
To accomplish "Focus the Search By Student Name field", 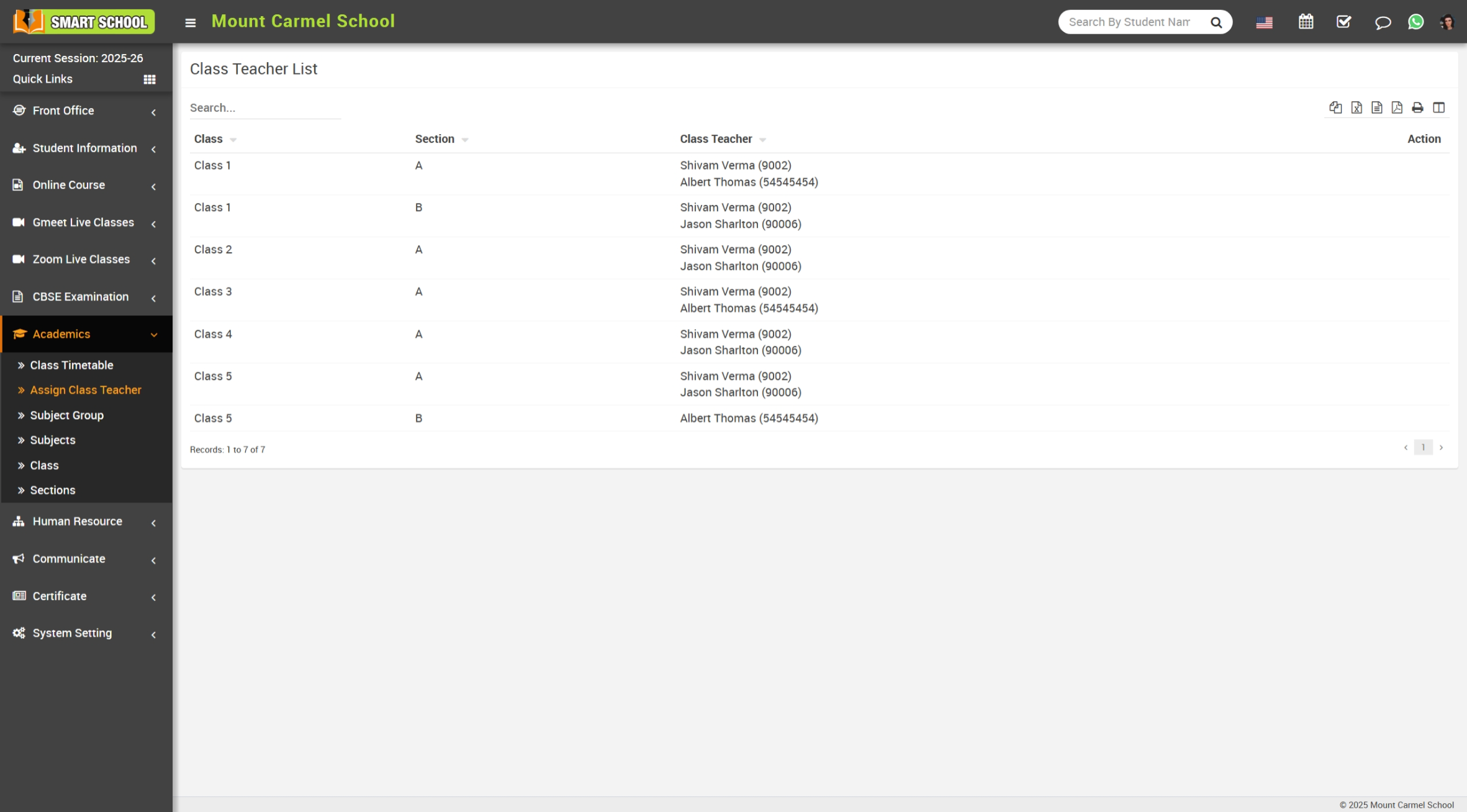I will [x=1130, y=22].
